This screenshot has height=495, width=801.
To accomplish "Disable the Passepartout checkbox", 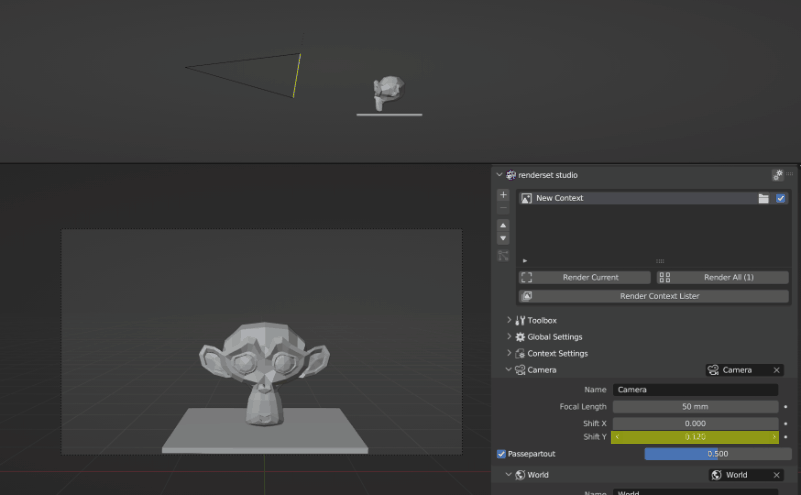I will coord(502,454).
